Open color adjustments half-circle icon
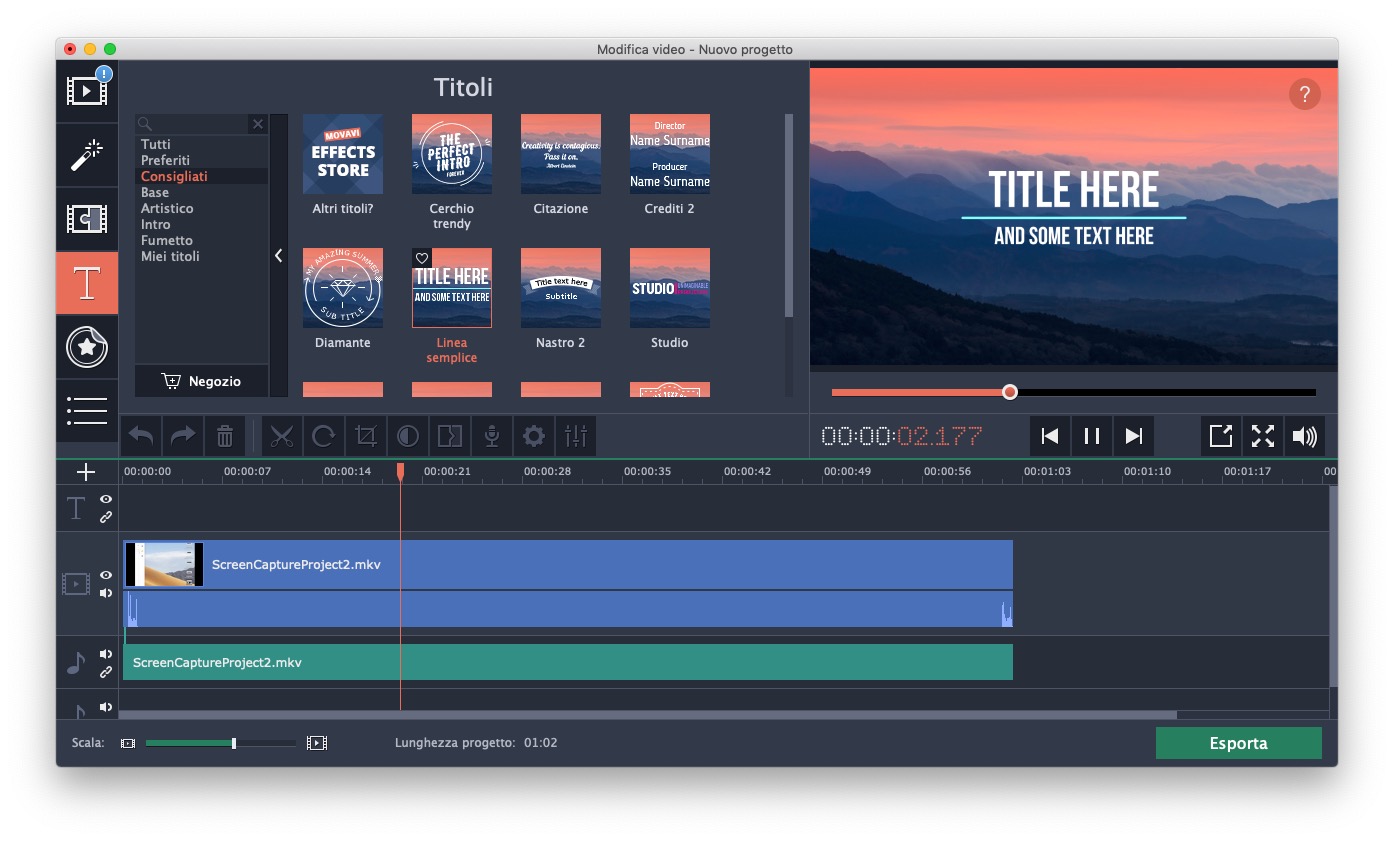Image resolution: width=1394 pixels, height=841 pixels. point(408,436)
